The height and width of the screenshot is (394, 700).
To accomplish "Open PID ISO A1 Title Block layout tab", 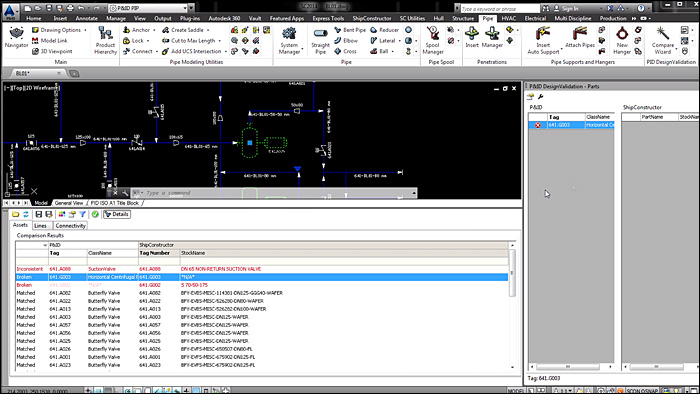I will click(115, 203).
